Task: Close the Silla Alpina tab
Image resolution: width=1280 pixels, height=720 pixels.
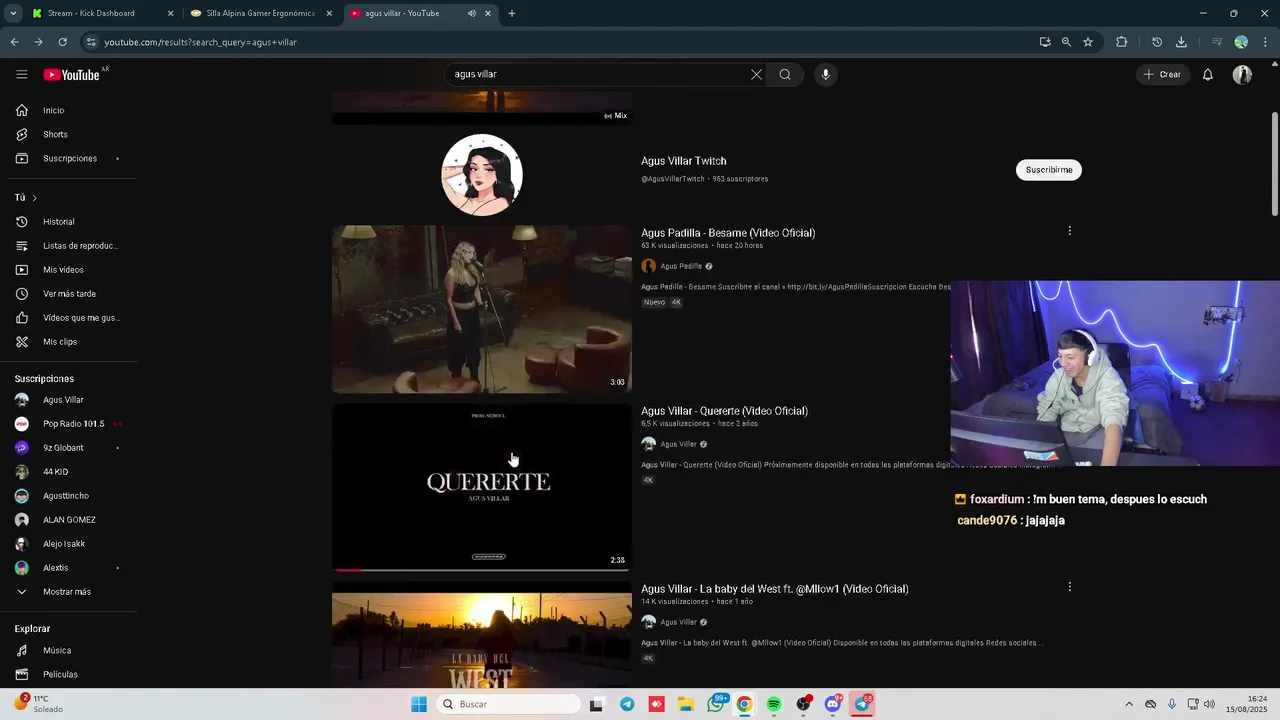Action: point(329,13)
